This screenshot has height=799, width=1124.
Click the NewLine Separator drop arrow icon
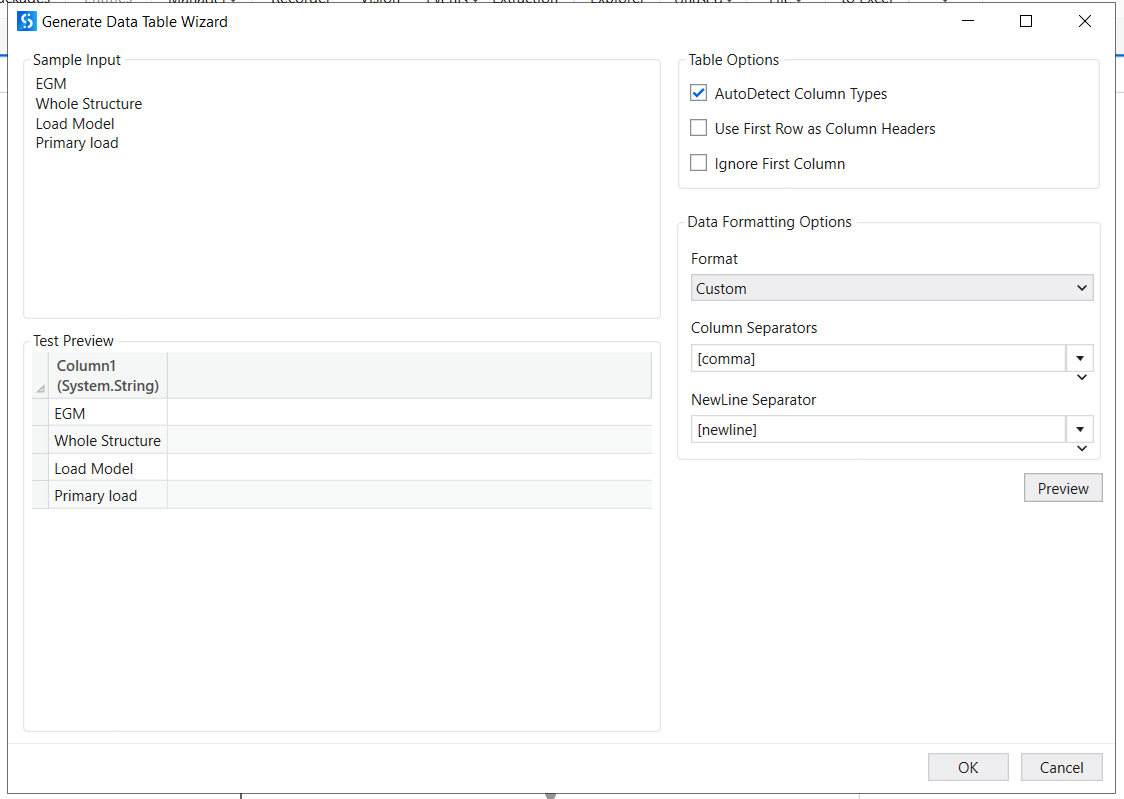1080,429
